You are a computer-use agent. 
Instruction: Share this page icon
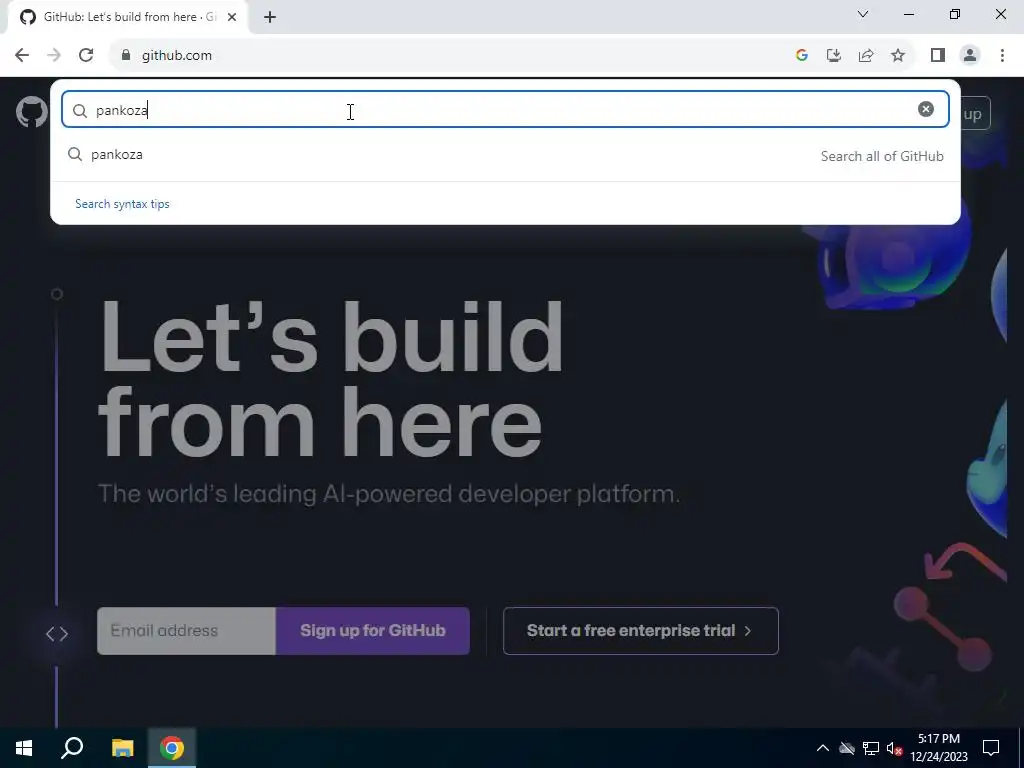click(866, 56)
